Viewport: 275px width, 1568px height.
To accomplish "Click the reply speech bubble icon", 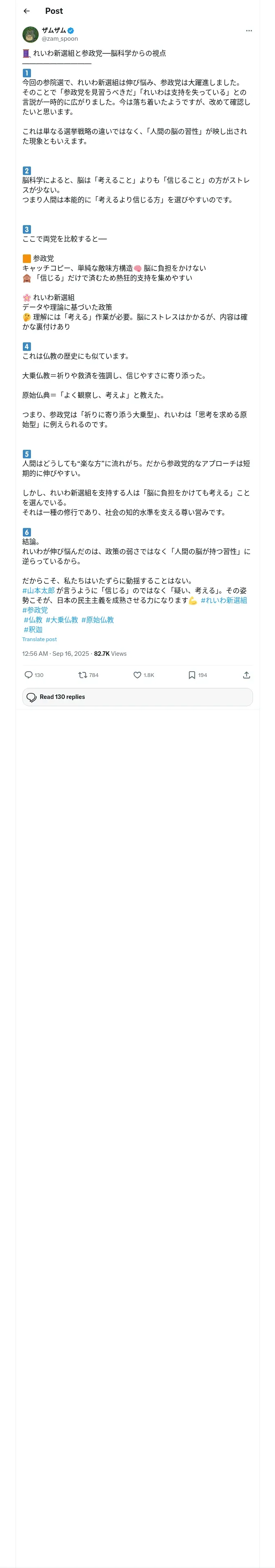I will point(29,675).
